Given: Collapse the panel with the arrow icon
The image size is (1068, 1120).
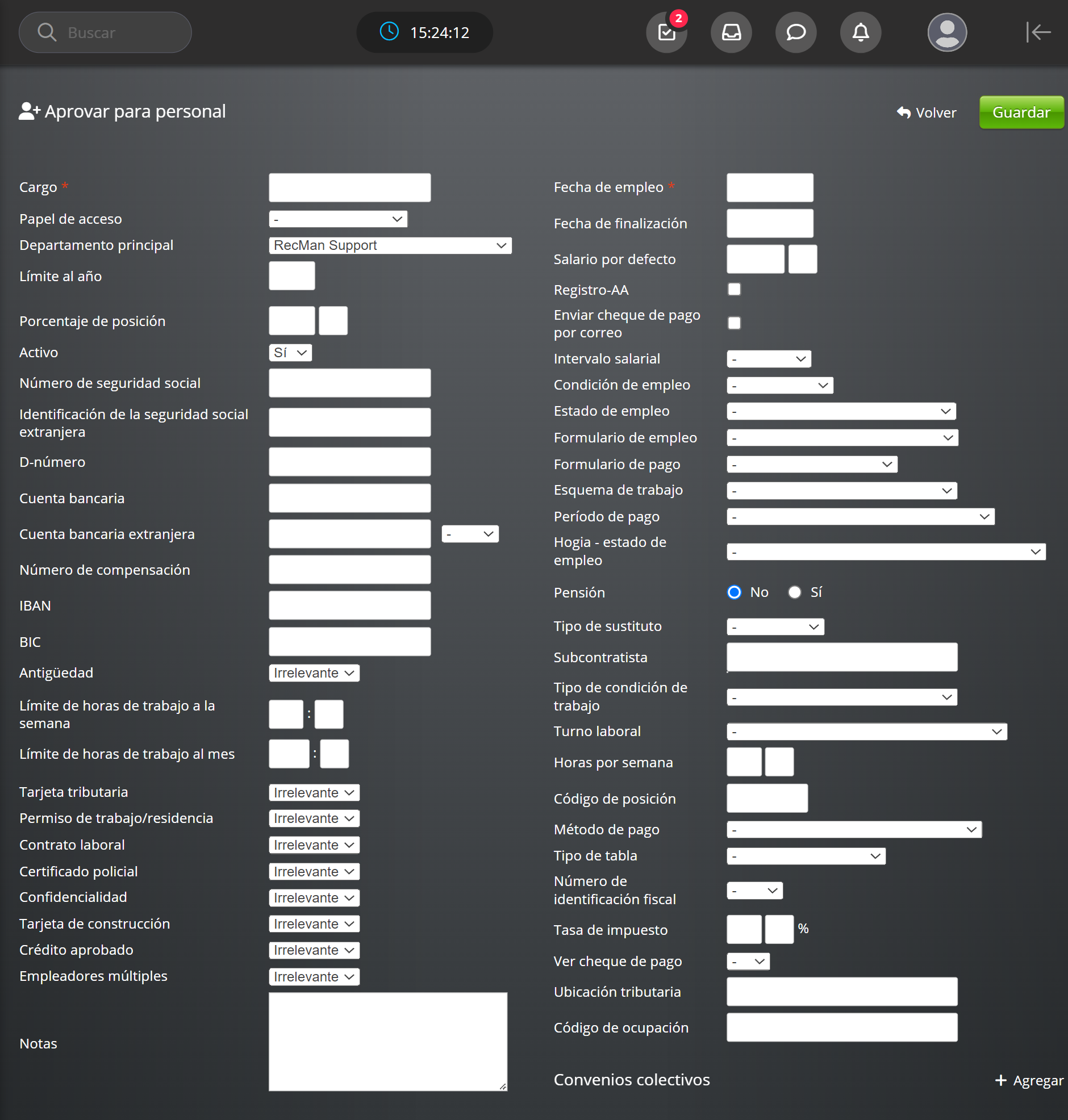Looking at the screenshot, I should tap(1038, 32).
